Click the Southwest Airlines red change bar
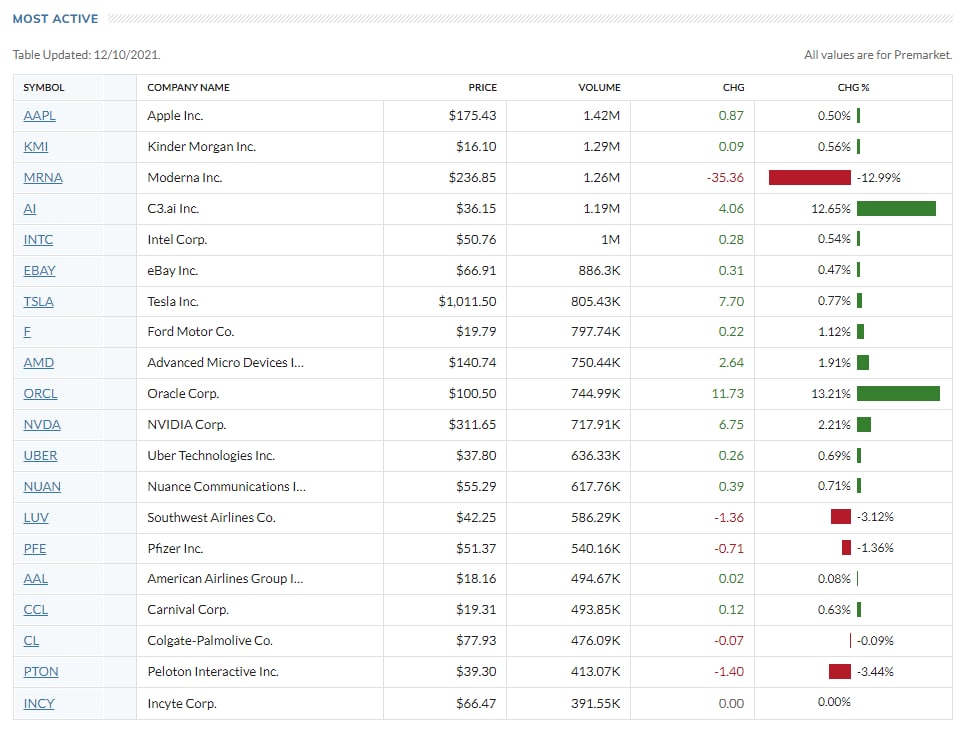Viewport: 971px width, 737px height. pos(841,517)
